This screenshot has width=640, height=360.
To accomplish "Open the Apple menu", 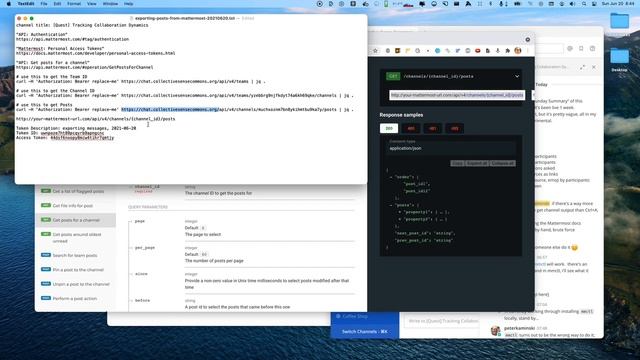I will (9, 4).
